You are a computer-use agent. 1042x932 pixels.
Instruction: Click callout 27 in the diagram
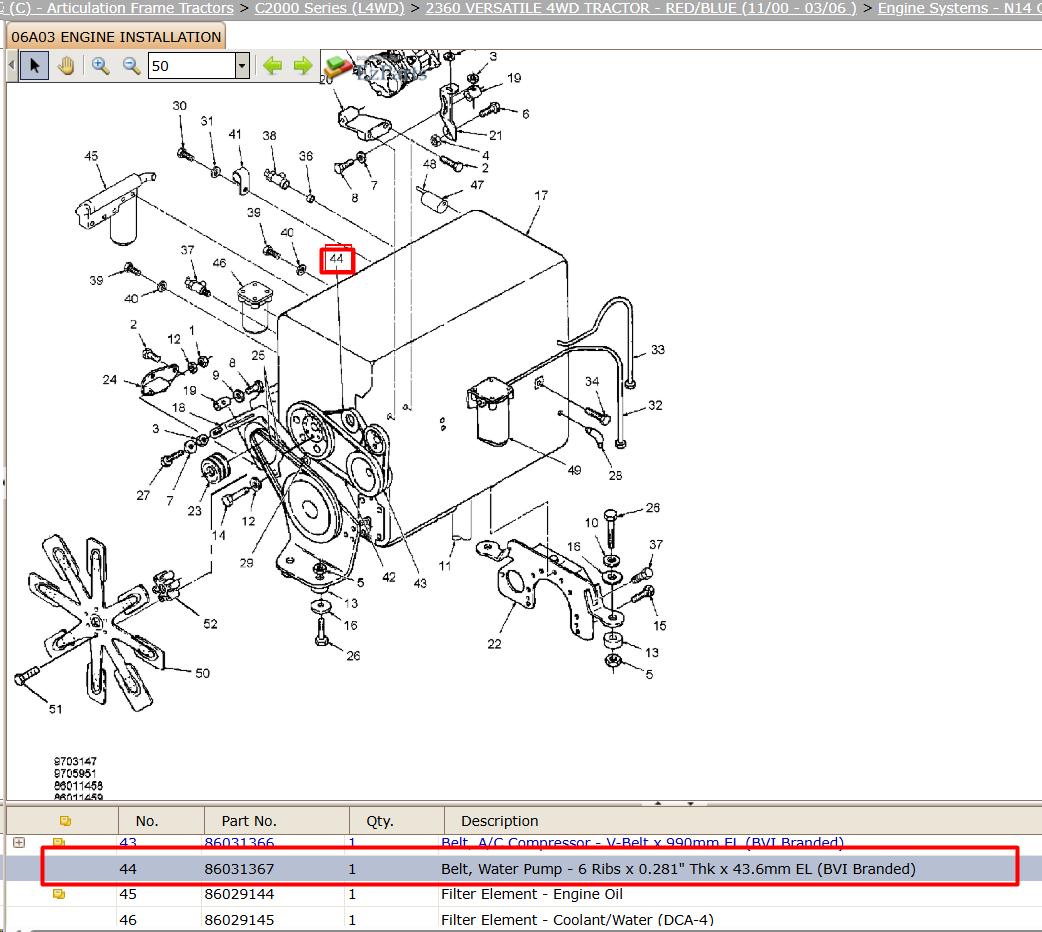pos(143,495)
